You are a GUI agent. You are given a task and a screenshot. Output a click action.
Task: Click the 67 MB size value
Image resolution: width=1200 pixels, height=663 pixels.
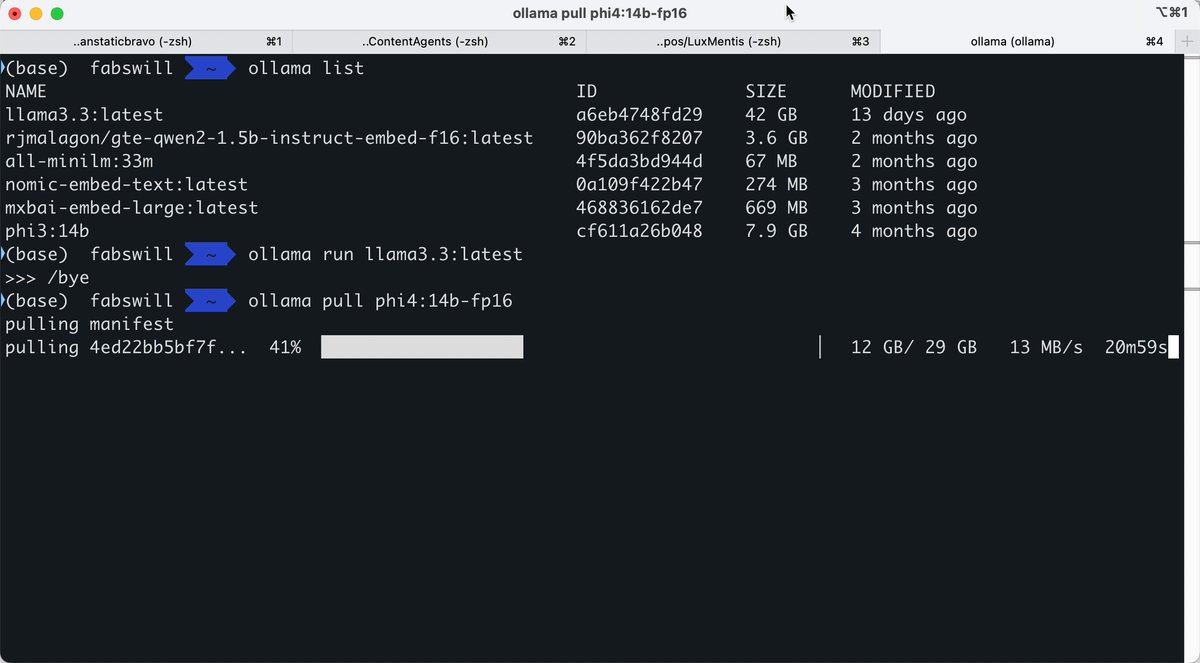(x=772, y=161)
